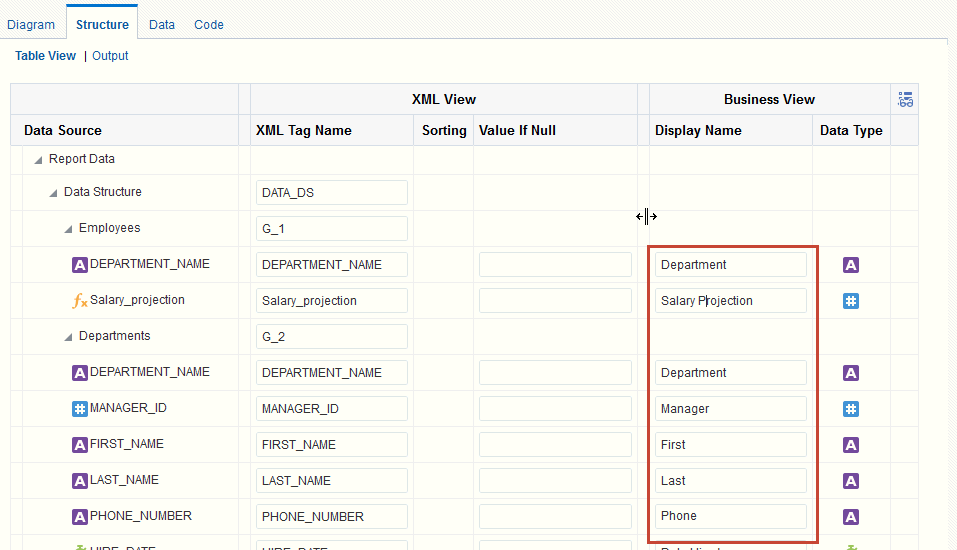Edit the Manager display name field
The image size is (957, 550).
pyautogui.click(x=731, y=408)
